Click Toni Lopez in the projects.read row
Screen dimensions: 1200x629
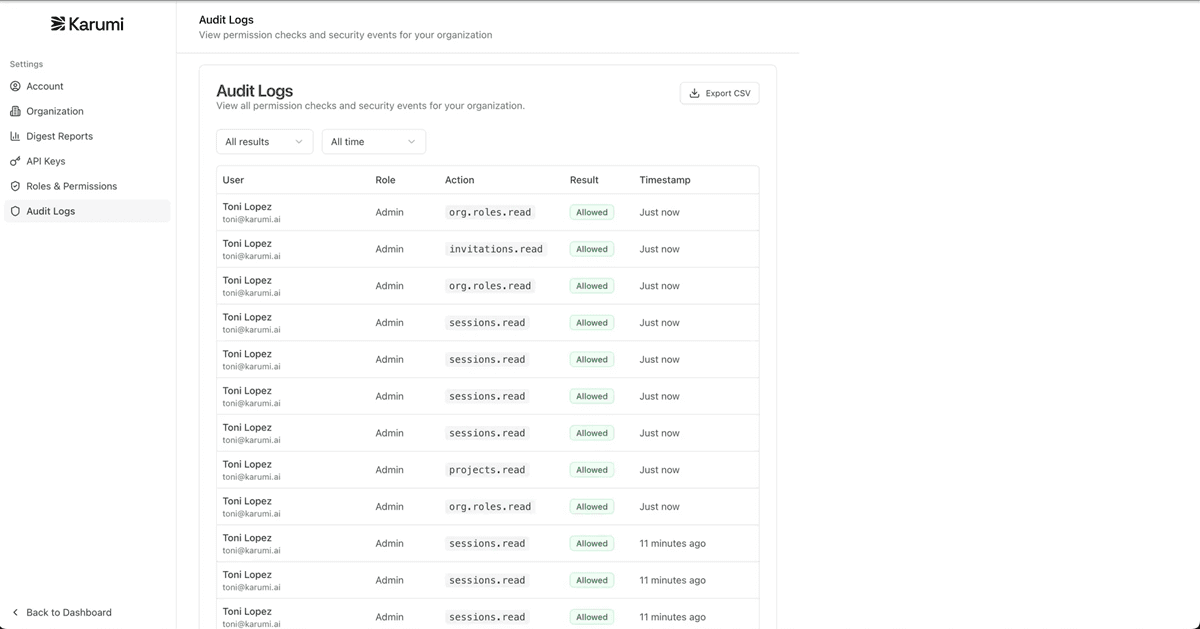click(x=247, y=464)
